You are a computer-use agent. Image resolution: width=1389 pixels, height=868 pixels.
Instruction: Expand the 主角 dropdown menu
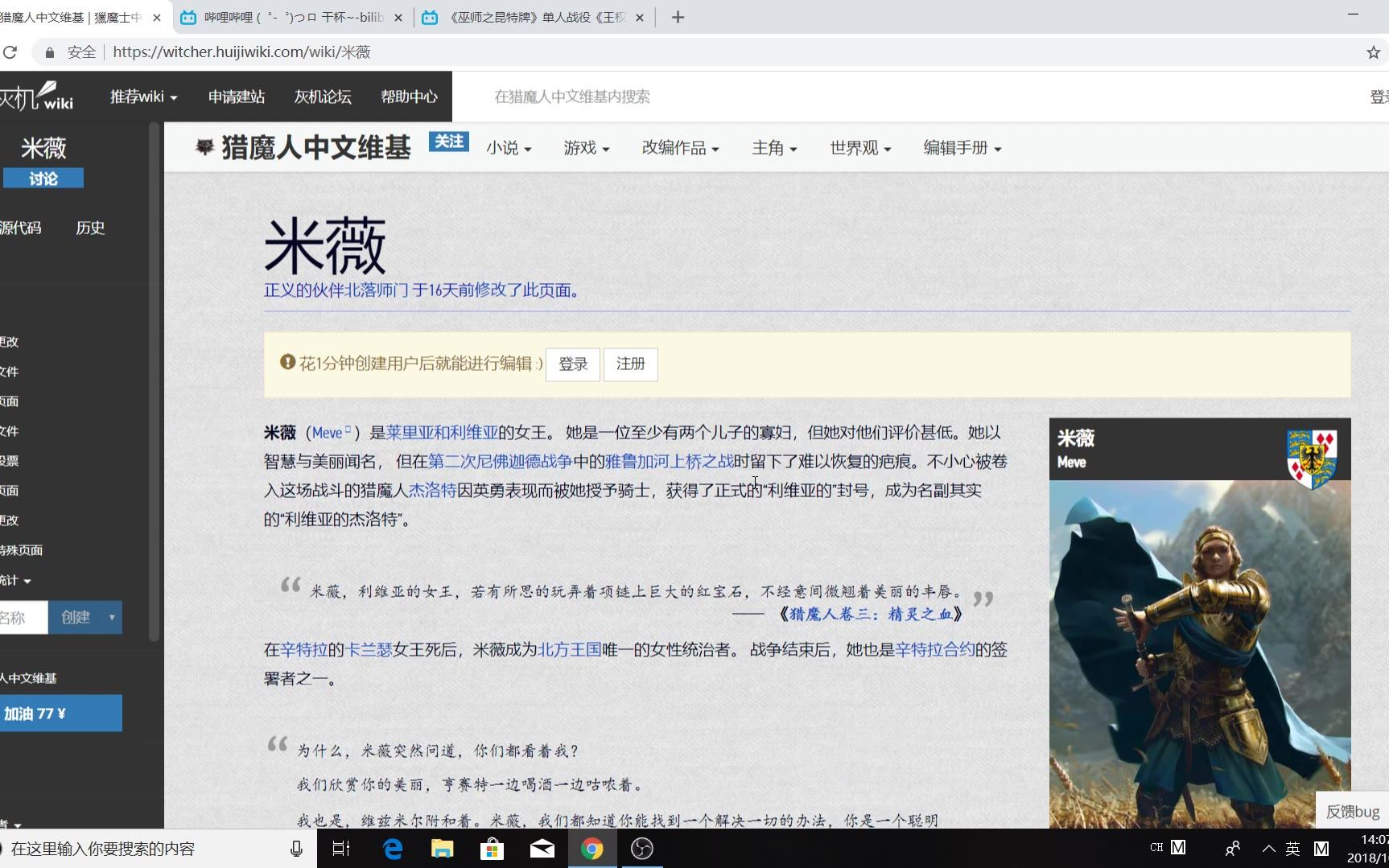tap(774, 148)
